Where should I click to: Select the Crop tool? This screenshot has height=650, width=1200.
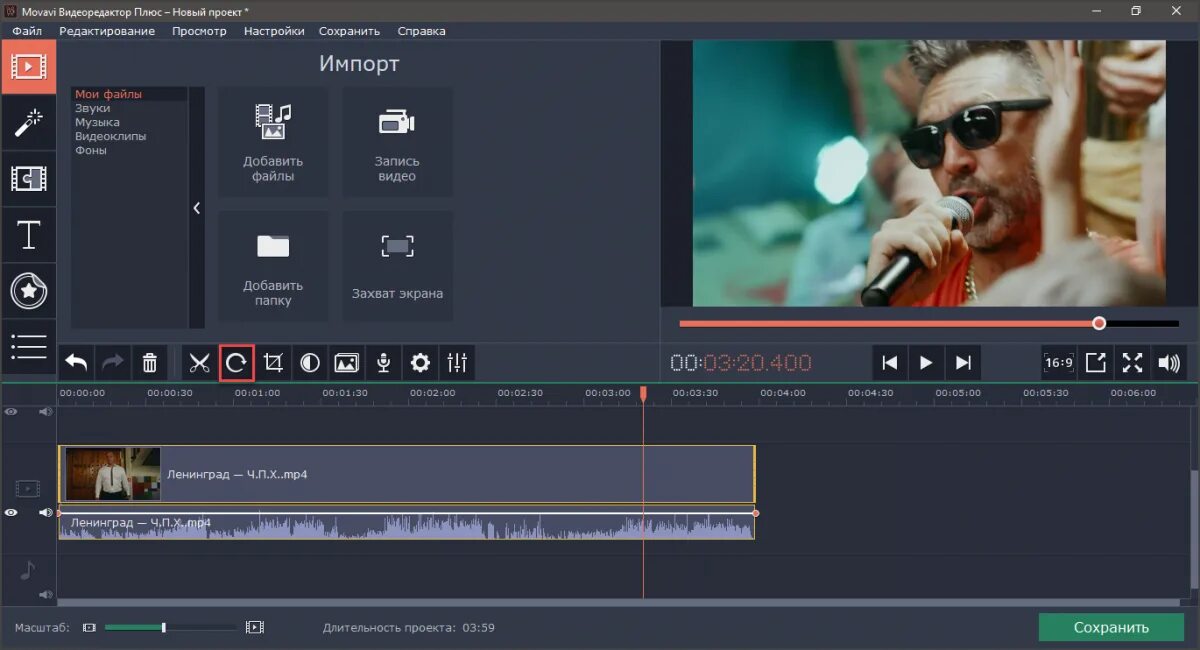(x=273, y=362)
